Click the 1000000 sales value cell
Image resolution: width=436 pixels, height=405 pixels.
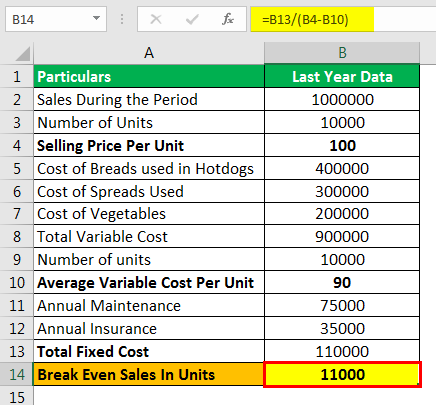click(342, 99)
